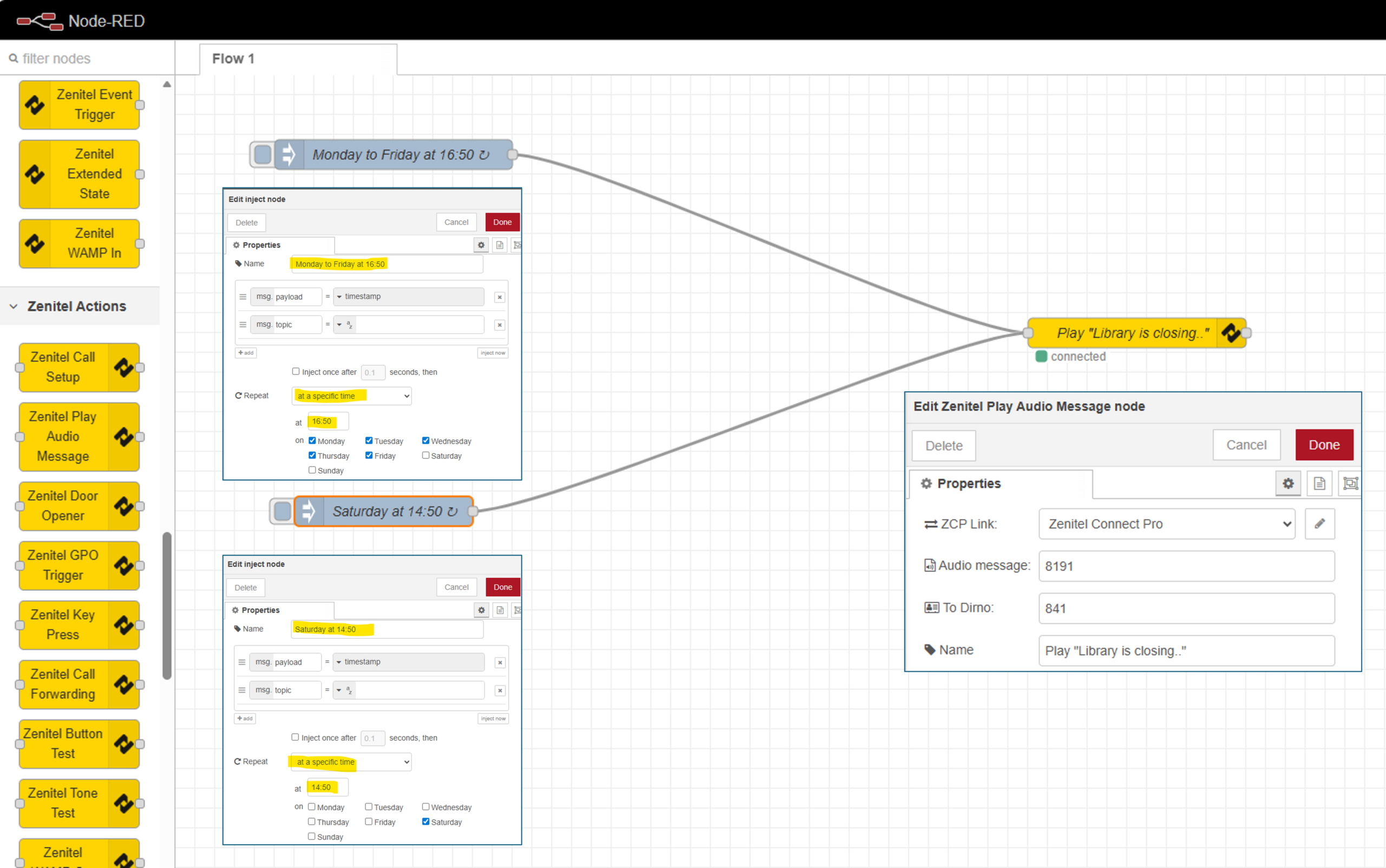Click Done in Edit Zenitel Play Audio Message

1323,445
